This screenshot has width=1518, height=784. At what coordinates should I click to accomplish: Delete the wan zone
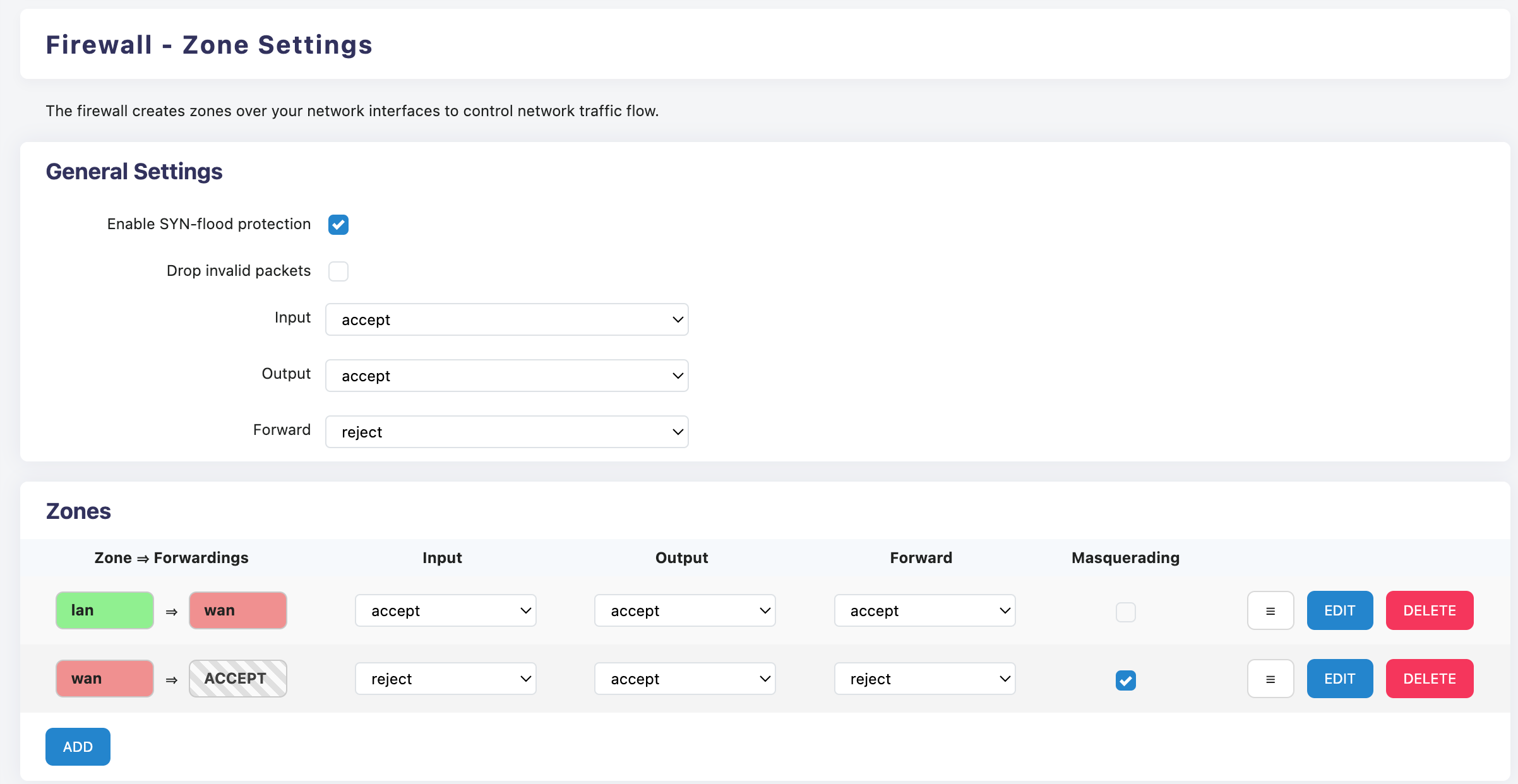coord(1429,679)
